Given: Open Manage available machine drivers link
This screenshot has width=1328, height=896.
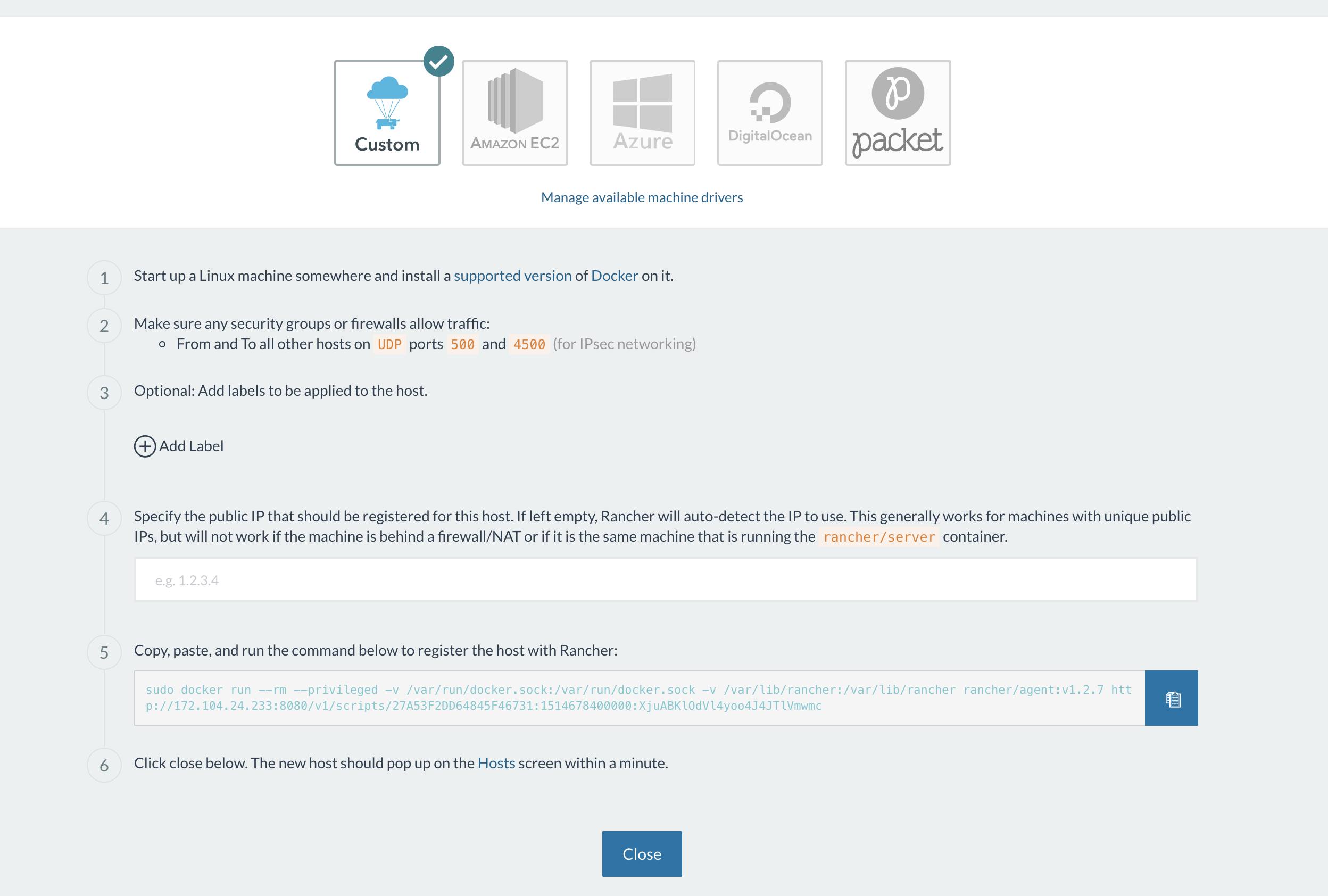Looking at the screenshot, I should (642, 198).
